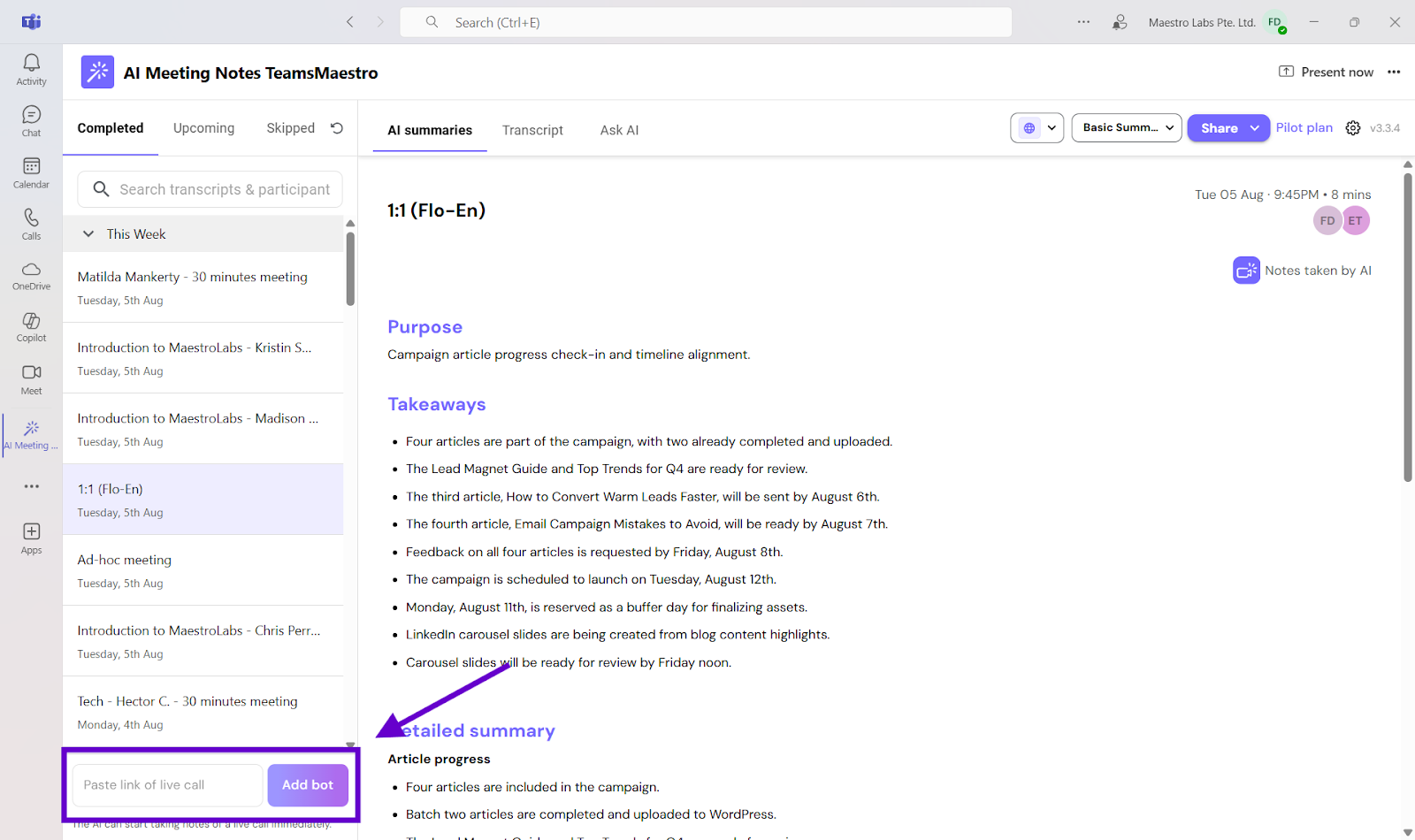The width and height of the screenshot is (1415, 840).
Task: Open the Activity bell icon
Action: pyautogui.click(x=31, y=69)
